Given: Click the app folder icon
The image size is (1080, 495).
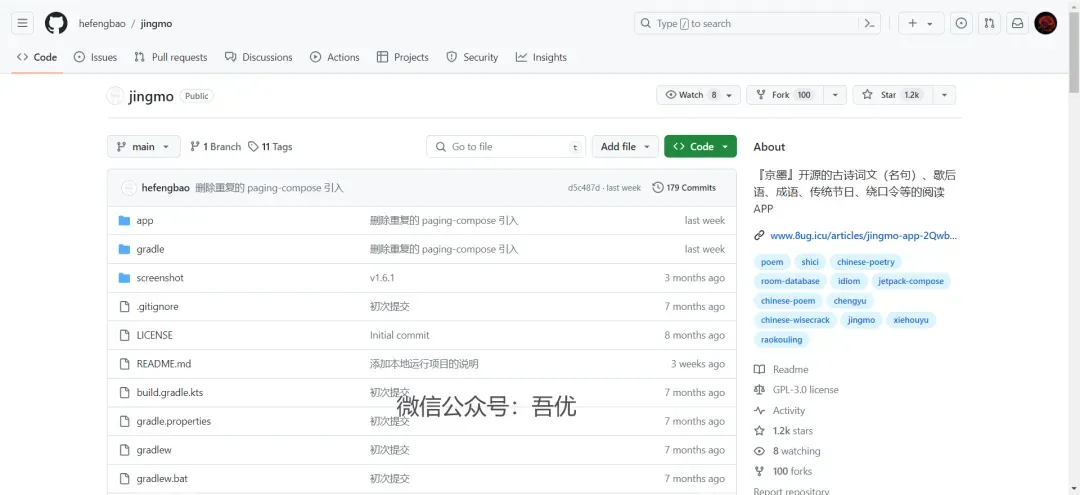Looking at the screenshot, I should [x=124, y=220].
